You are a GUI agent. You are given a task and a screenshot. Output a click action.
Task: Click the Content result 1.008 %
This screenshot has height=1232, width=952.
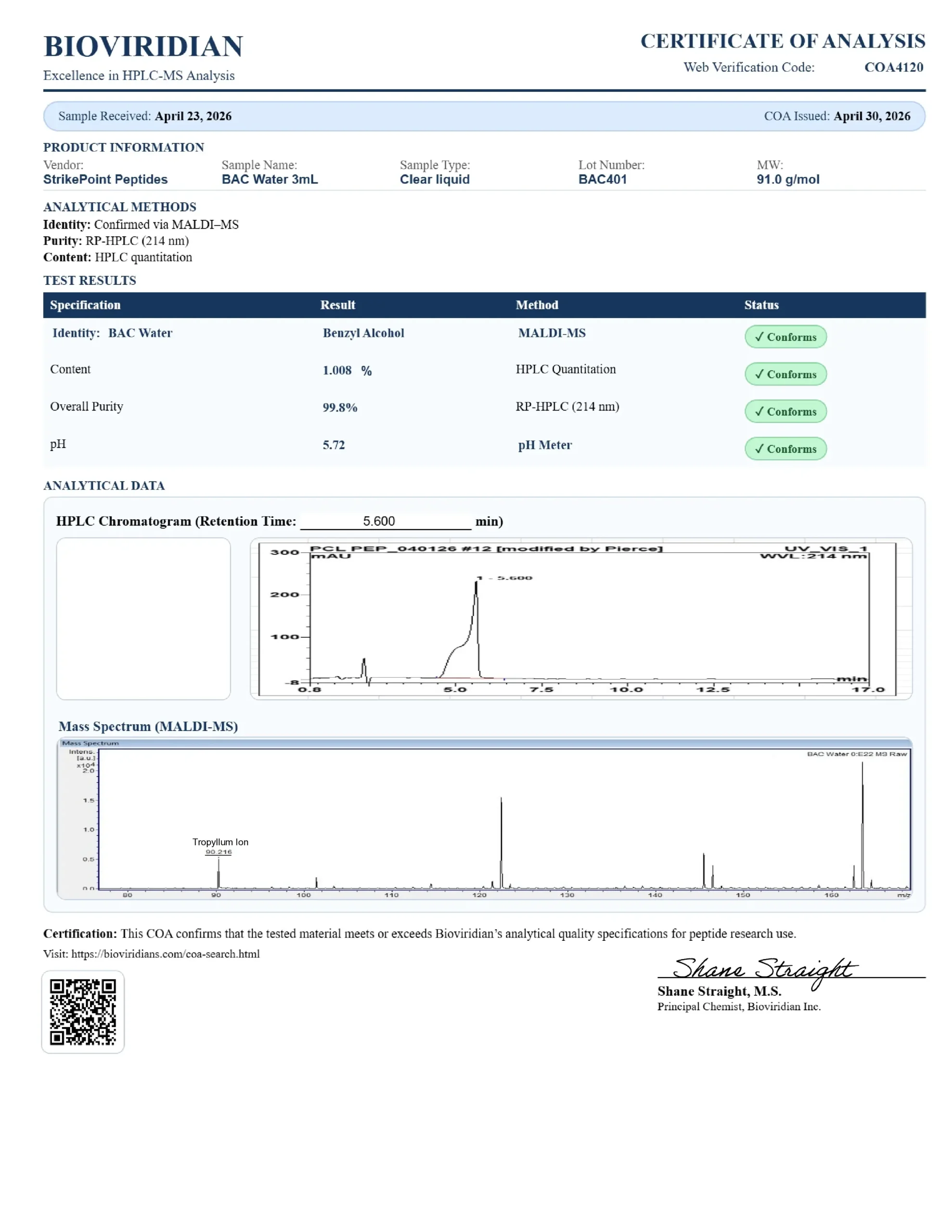pos(347,371)
